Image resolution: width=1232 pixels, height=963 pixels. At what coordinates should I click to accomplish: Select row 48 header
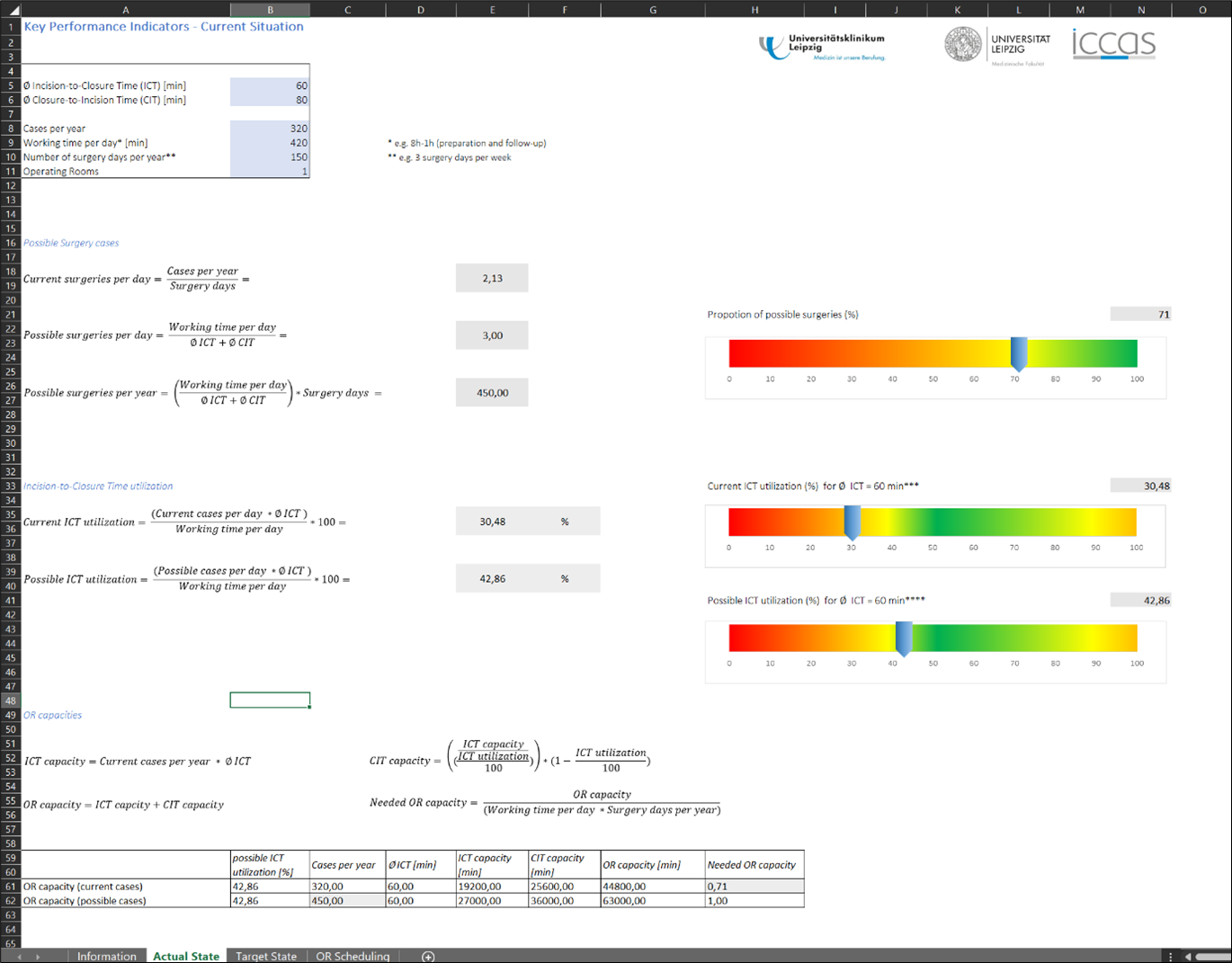tap(11, 700)
